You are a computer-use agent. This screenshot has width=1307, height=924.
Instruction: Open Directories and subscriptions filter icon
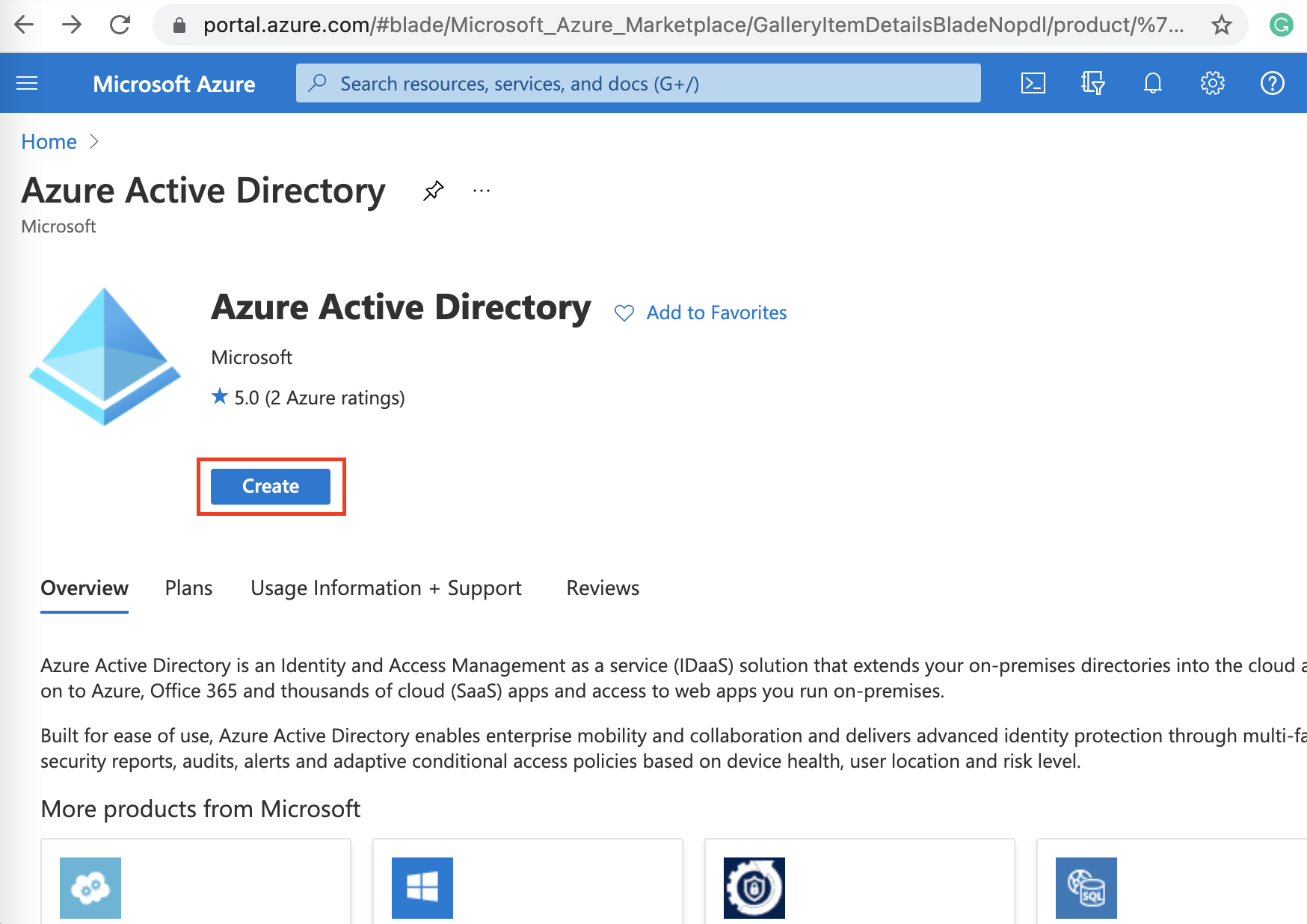(x=1092, y=83)
